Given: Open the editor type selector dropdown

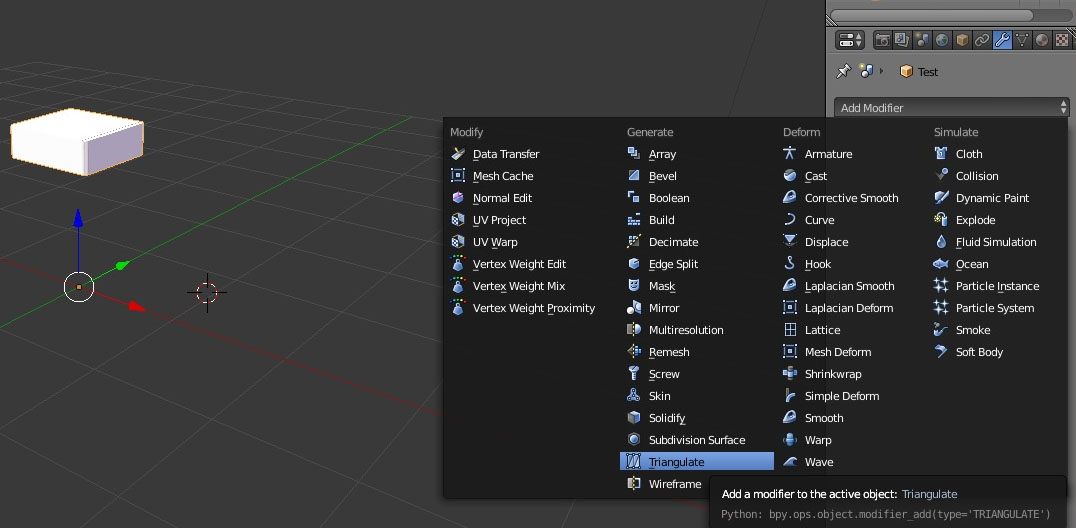Looking at the screenshot, I should click(x=850, y=40).
